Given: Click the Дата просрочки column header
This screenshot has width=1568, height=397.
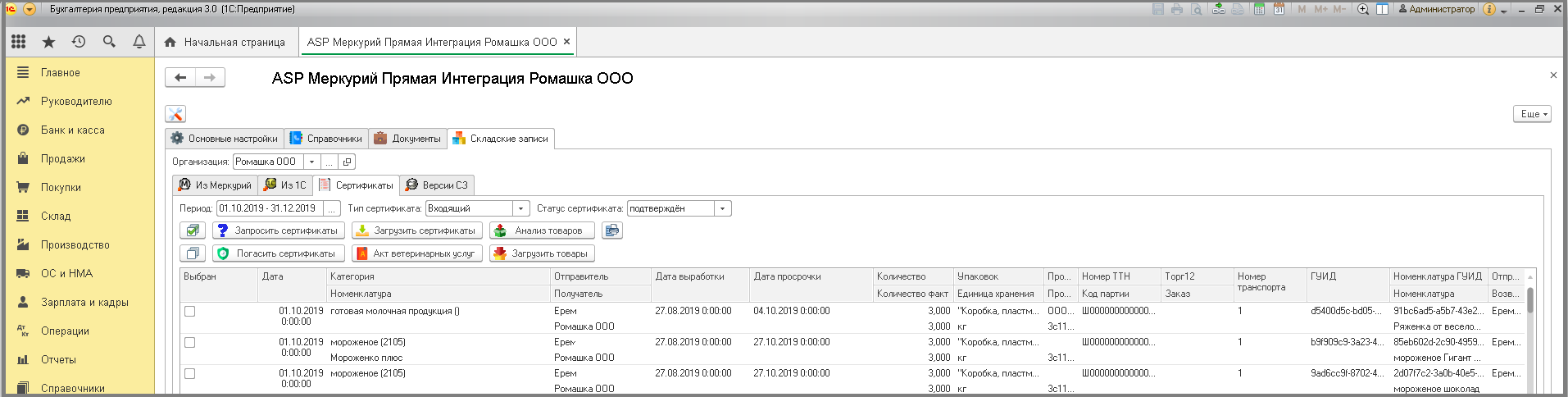Looking at the screenshot, I should point(811,276).
